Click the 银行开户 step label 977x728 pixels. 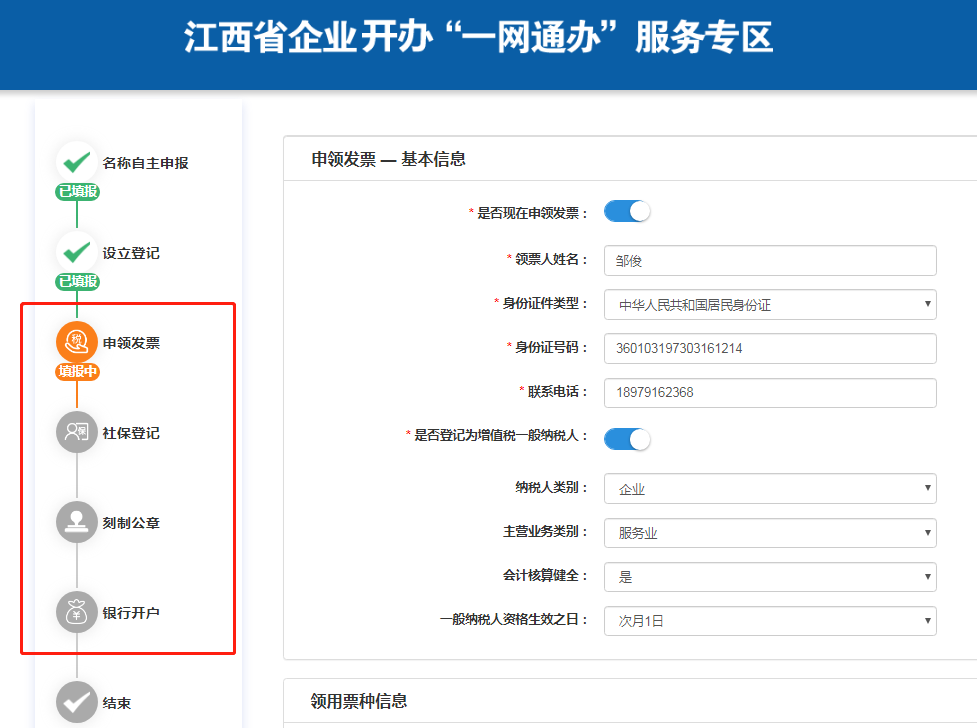(131, 613)
